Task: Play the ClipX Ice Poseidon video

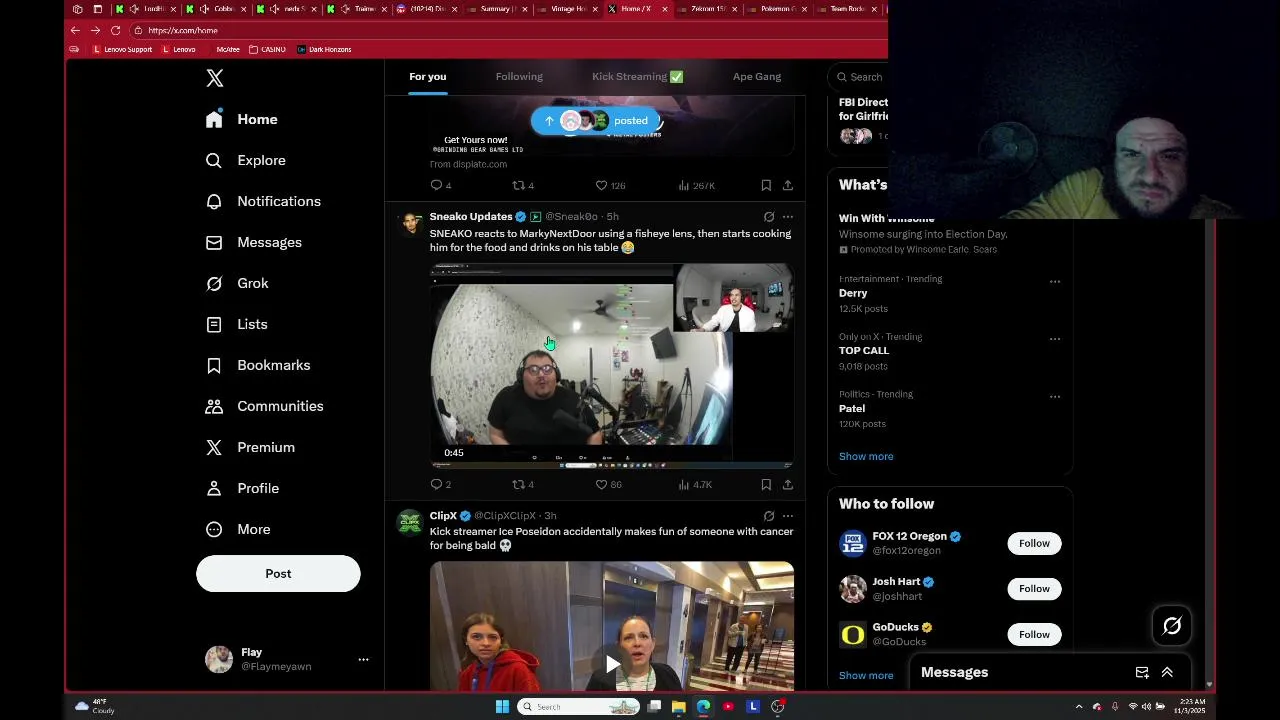Action: pyautogui.click(x=612, y=663)
